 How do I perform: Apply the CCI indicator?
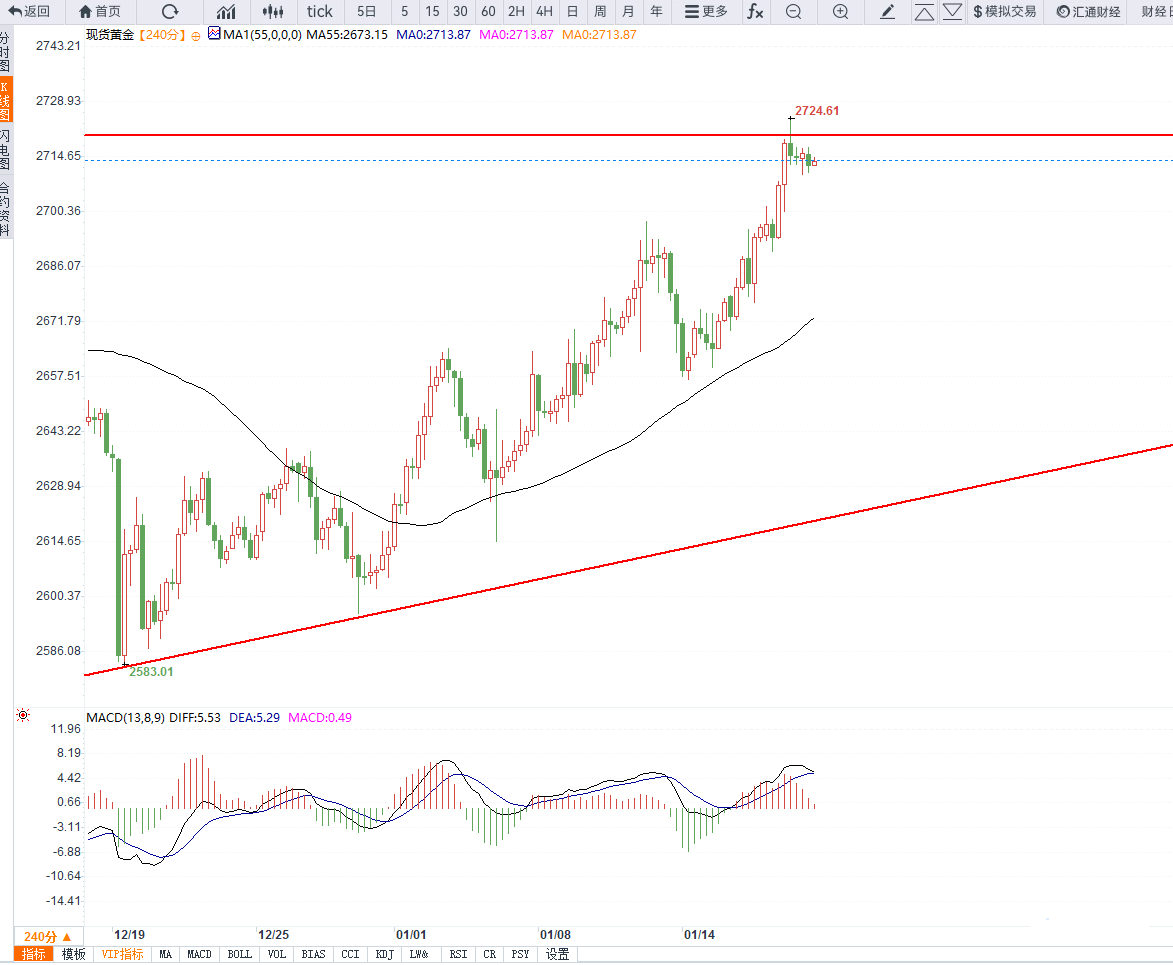click(350, 954)
